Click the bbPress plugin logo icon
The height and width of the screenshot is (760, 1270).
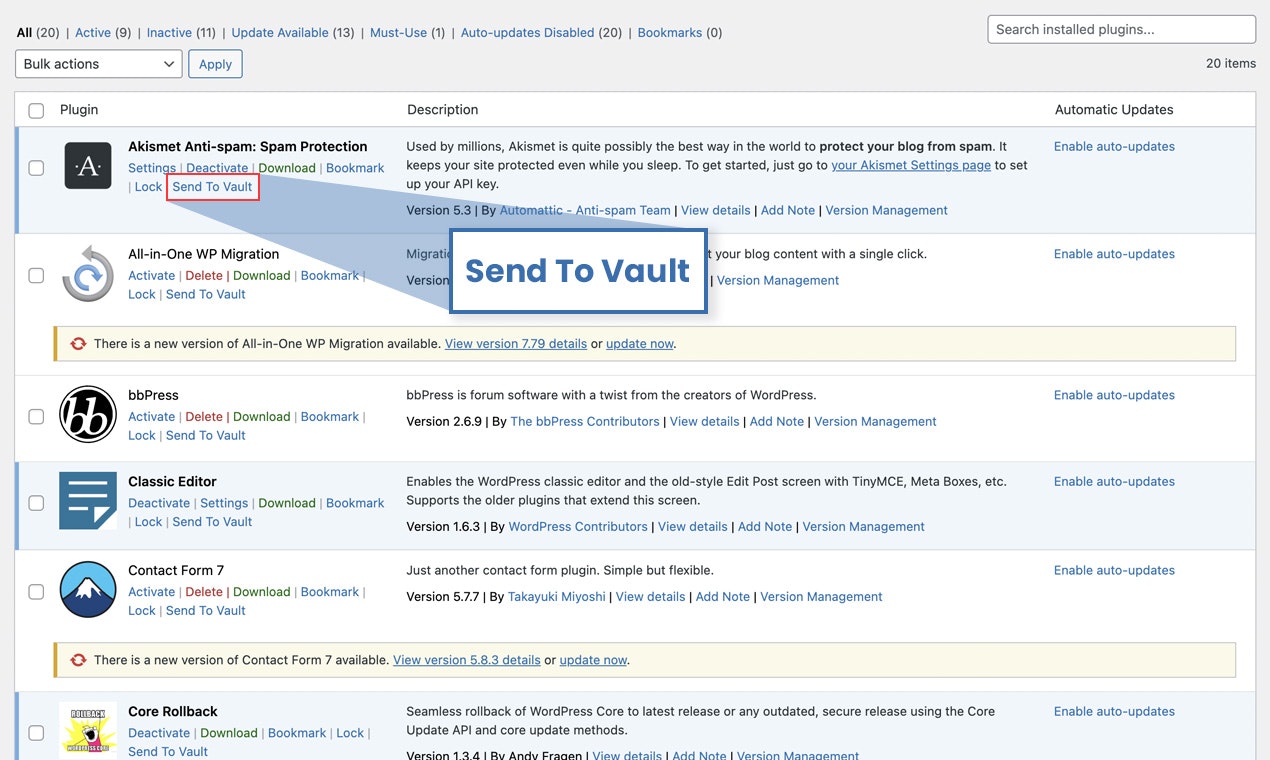click(88, 414)
